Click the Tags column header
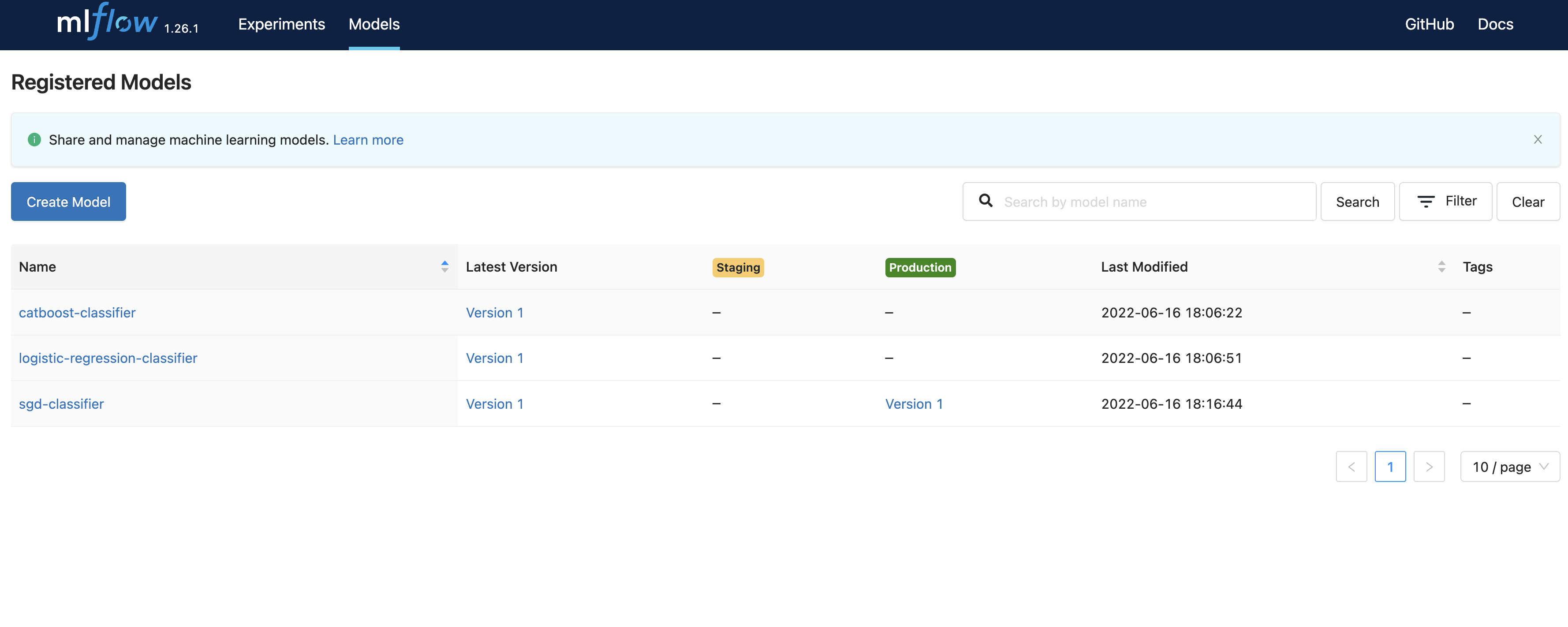 click(1477, 267)
